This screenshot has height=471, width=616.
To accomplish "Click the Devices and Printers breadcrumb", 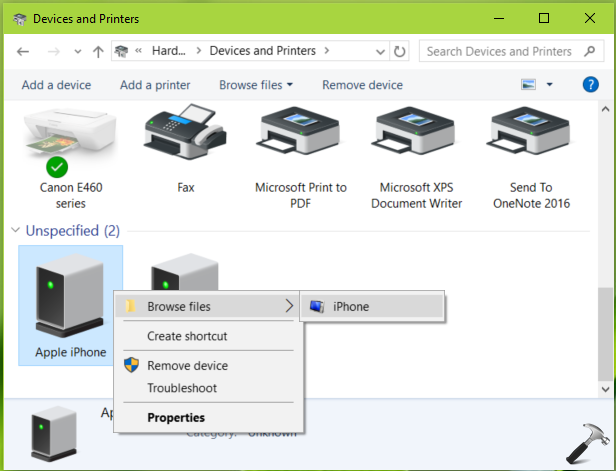I will click(262, 51).
